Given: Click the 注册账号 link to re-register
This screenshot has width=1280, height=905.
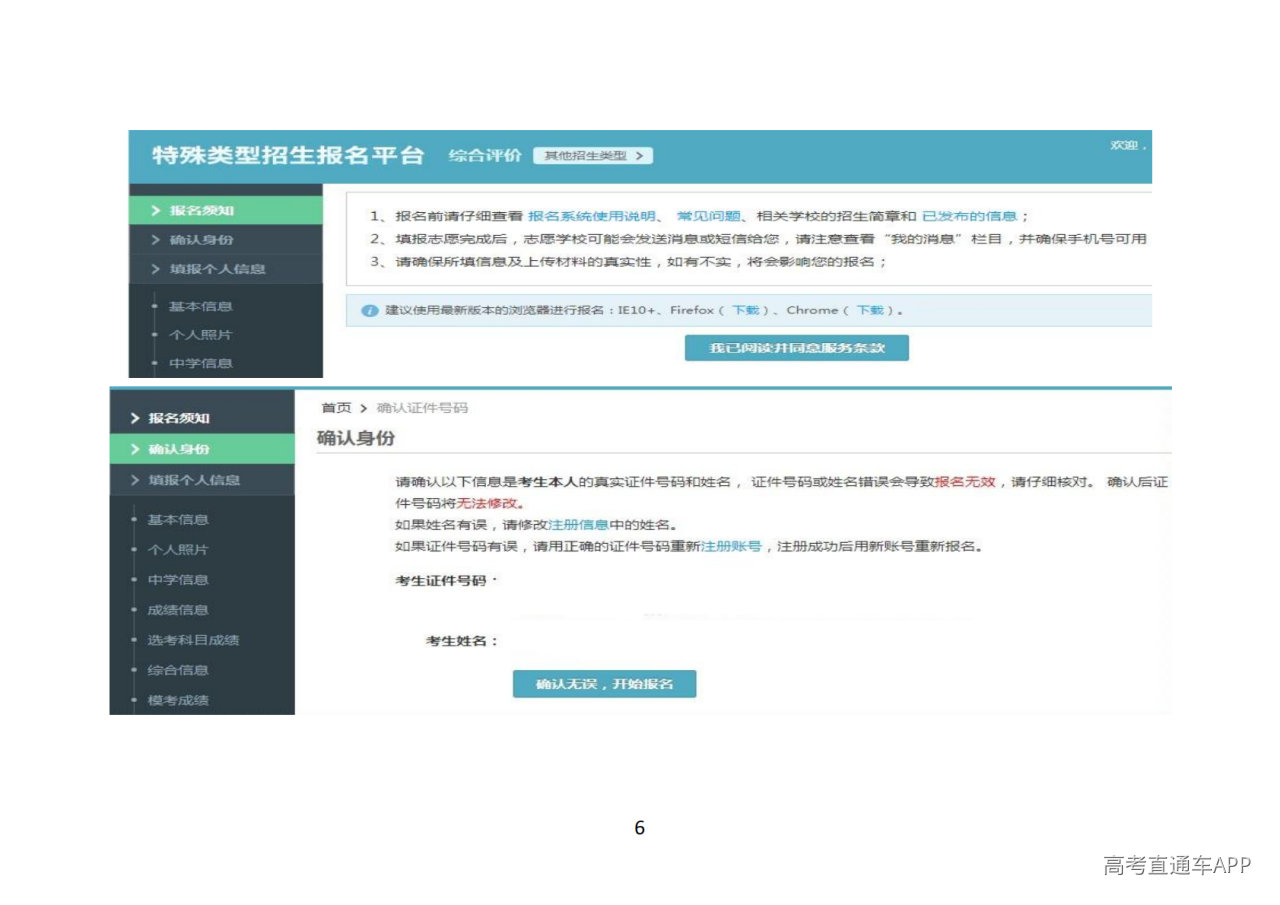Looking at the screenshot, I should tap(730, 547).
